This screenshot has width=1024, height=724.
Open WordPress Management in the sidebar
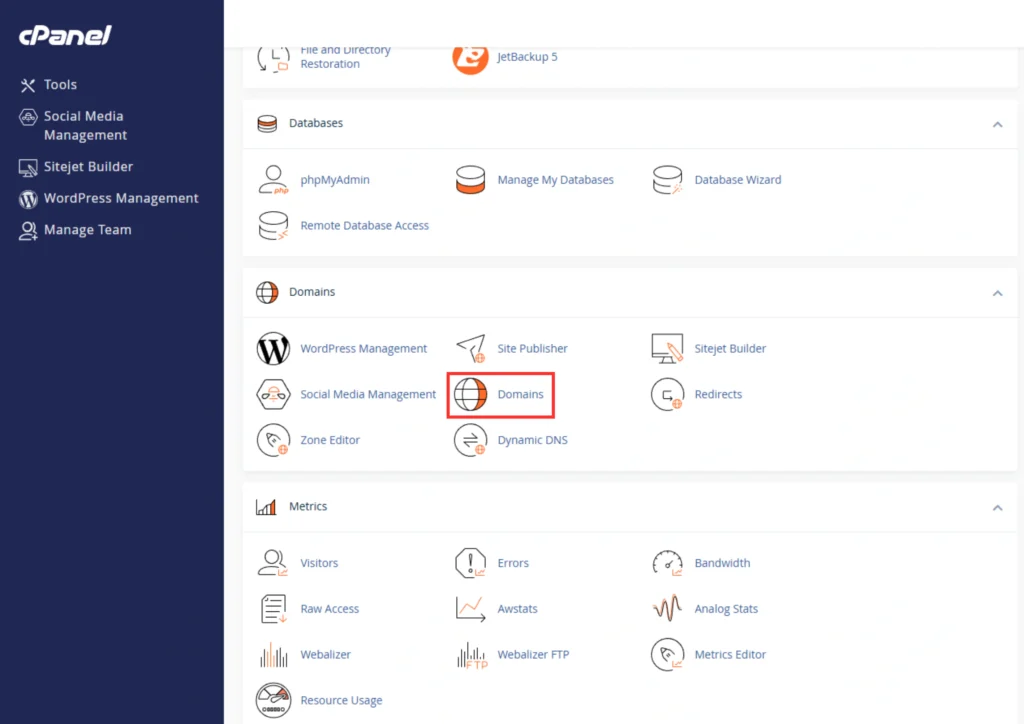pos(121,198)
